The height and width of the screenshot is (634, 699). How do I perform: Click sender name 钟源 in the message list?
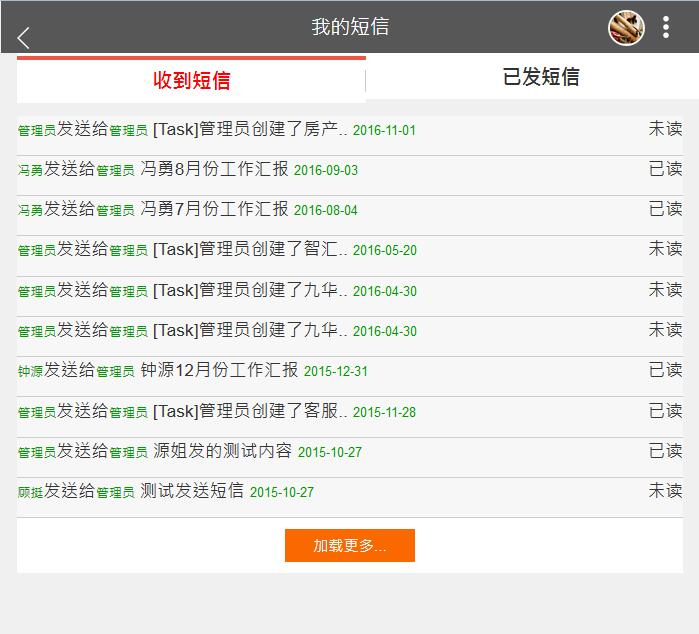click(x=30, y=372)
